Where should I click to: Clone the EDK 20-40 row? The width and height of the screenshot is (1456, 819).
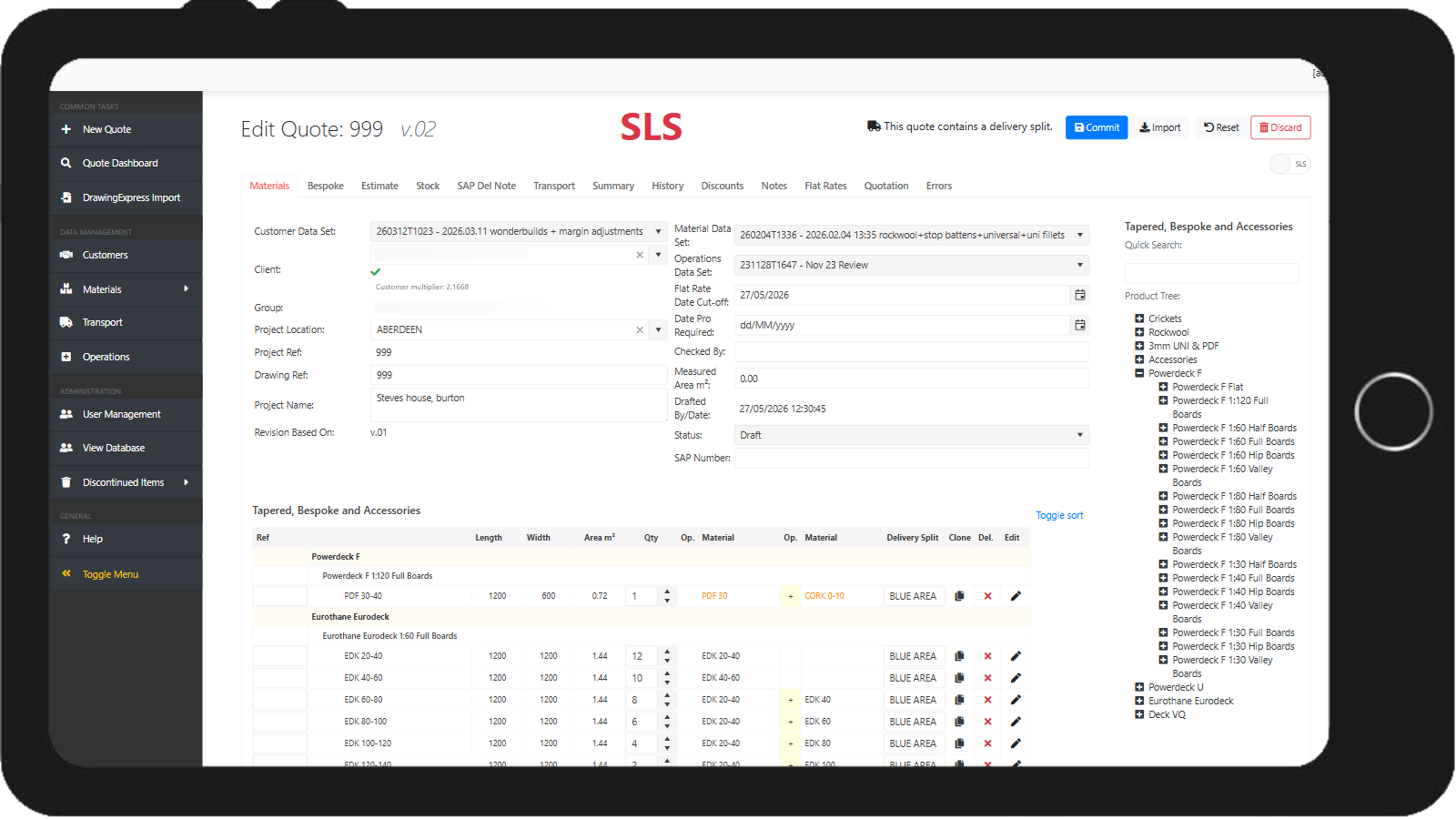959,656
